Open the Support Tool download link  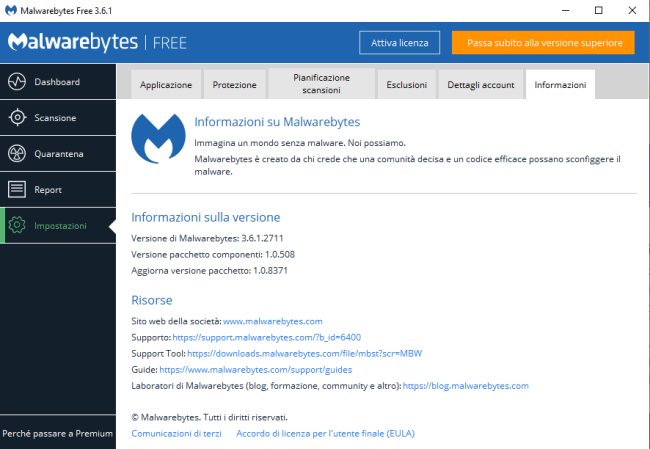pos(304,353)
